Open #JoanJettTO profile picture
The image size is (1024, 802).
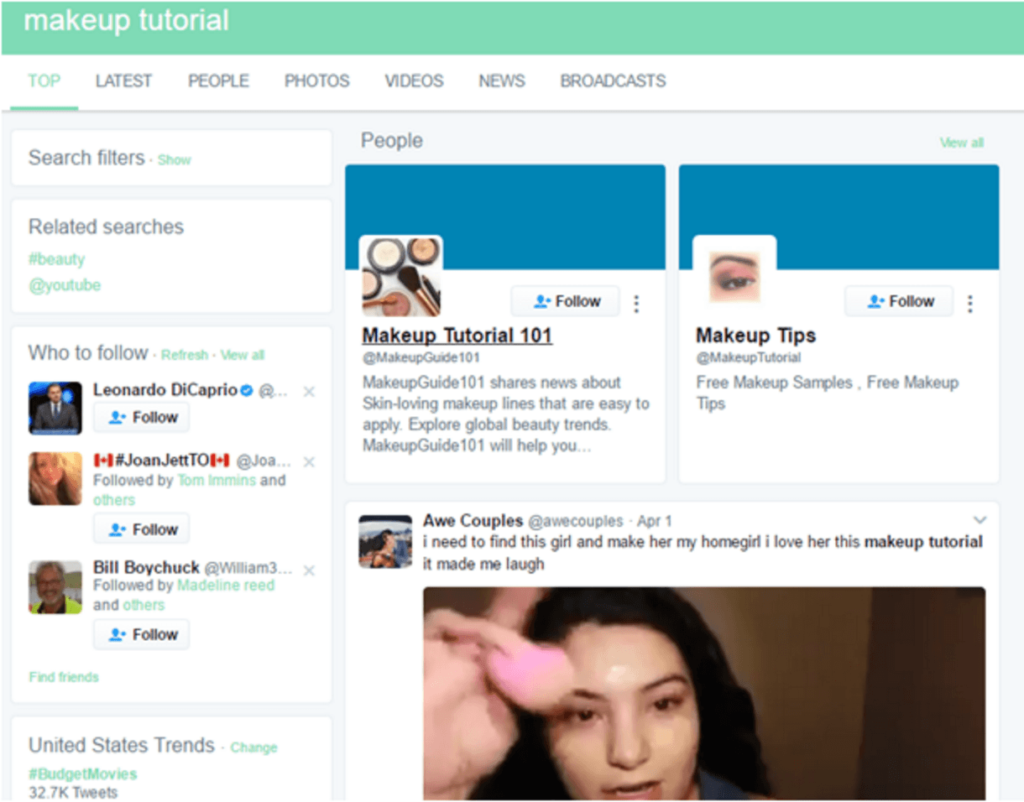[x=56, y=479]
